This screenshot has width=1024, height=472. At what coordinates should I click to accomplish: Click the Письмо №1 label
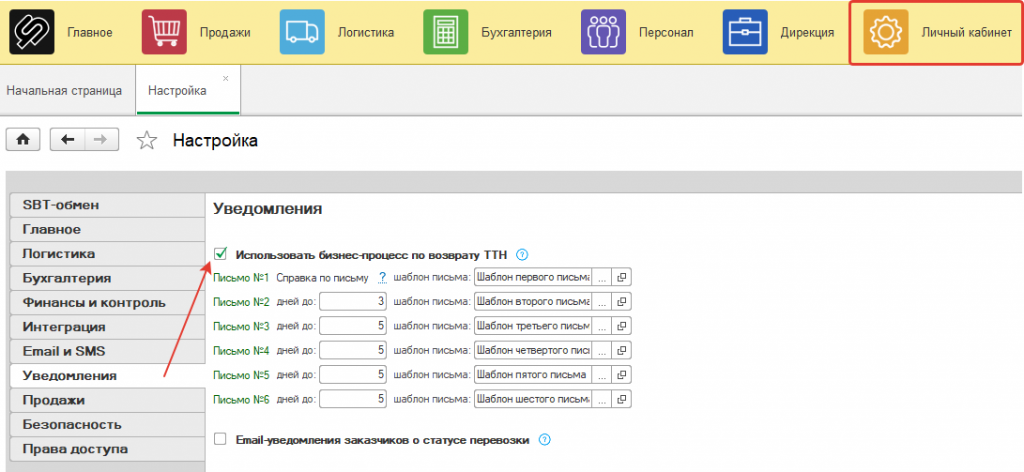242,278
